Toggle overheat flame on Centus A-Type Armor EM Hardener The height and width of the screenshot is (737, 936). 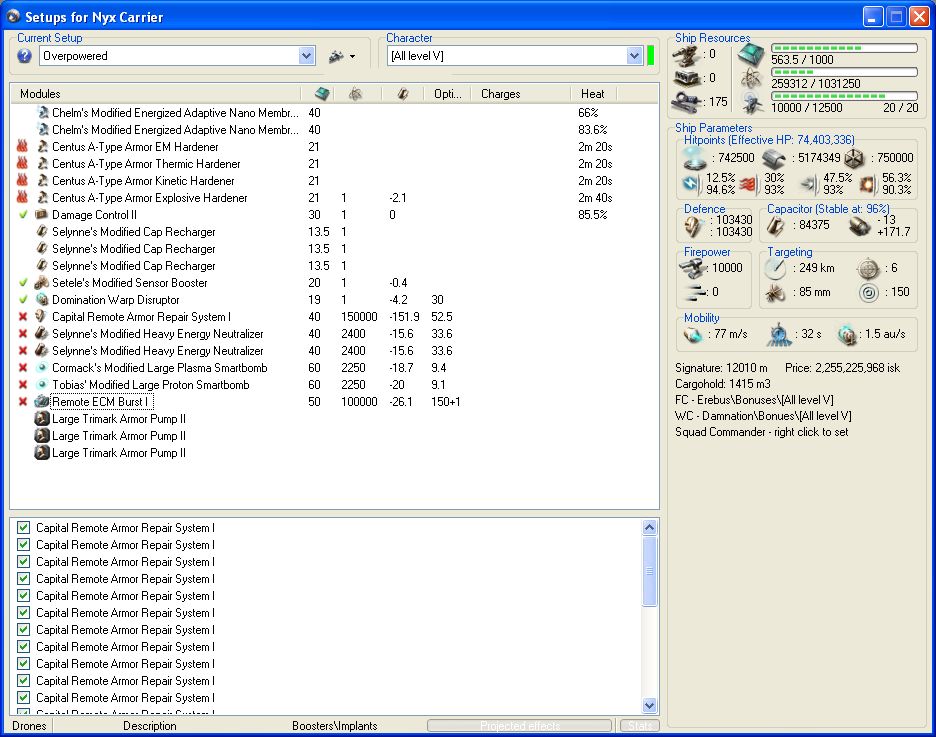(23, 147)
